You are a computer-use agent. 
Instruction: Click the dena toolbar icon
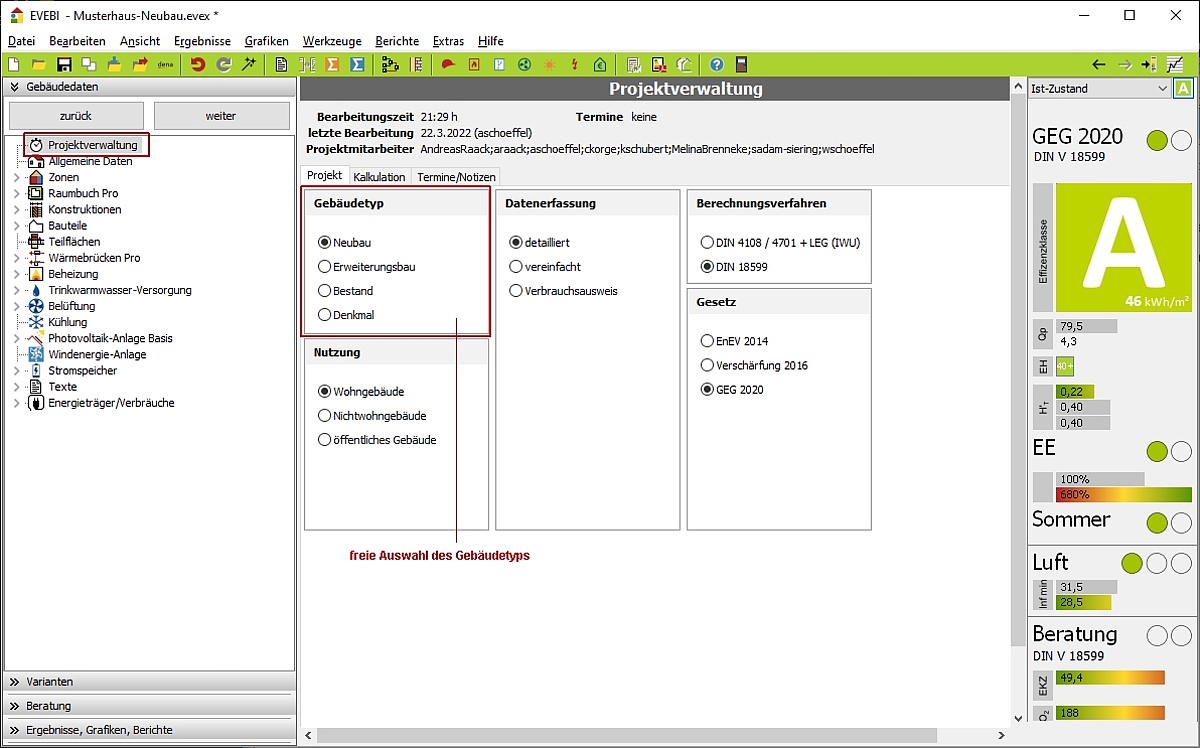[x=165, y=65]
